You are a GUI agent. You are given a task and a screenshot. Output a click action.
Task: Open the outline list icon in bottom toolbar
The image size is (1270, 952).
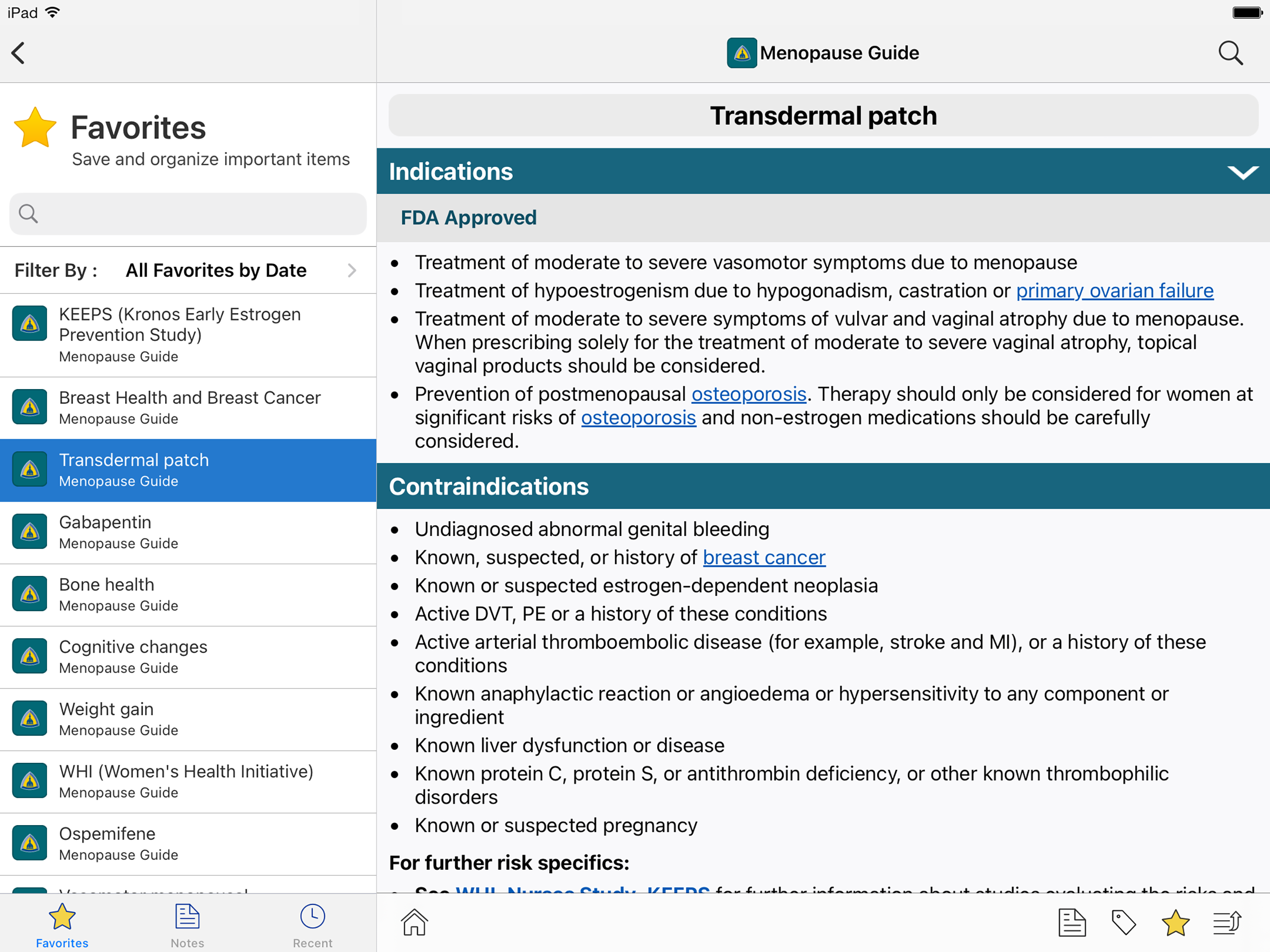1228,922
